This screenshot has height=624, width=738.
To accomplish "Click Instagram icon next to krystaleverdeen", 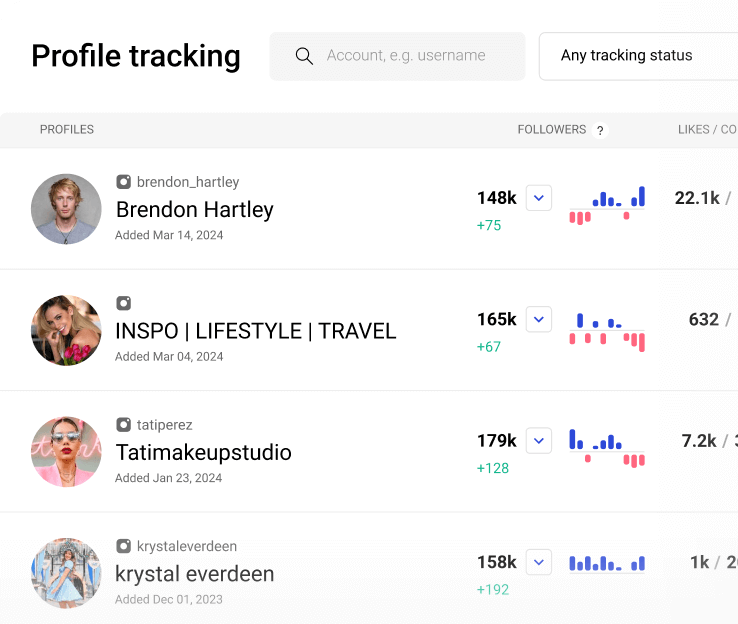I will click(x=124, y=546).
